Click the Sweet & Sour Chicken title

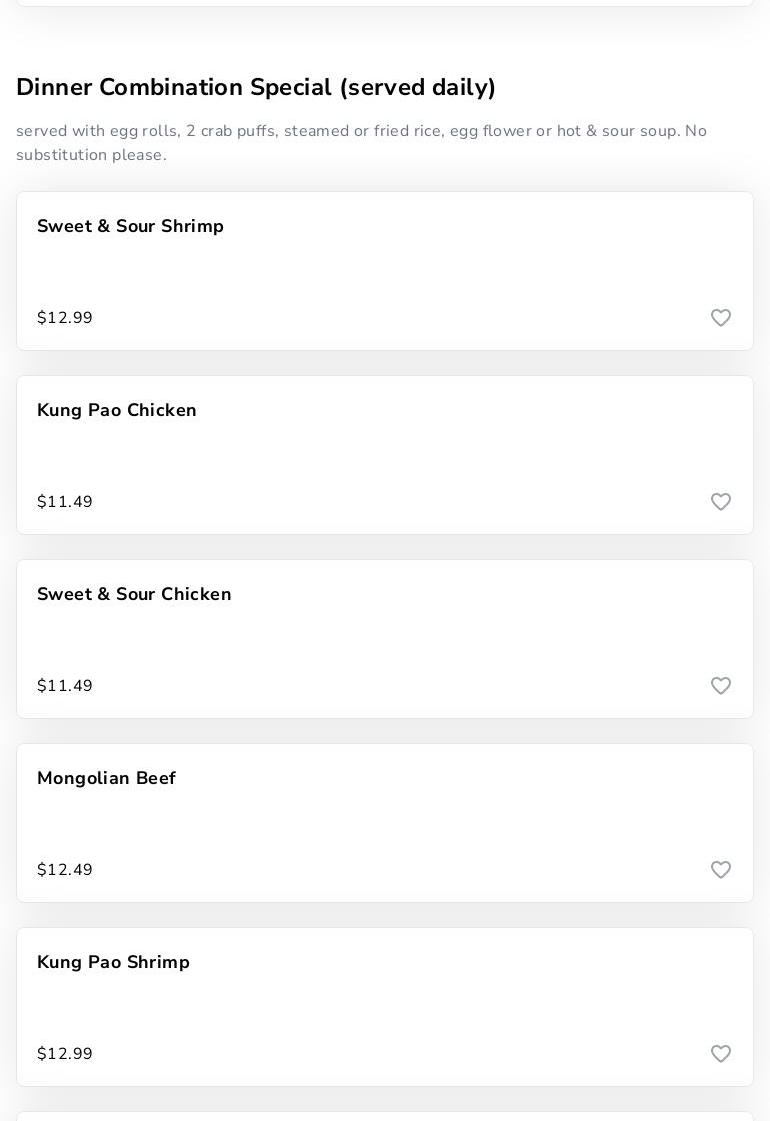[134, 595]
